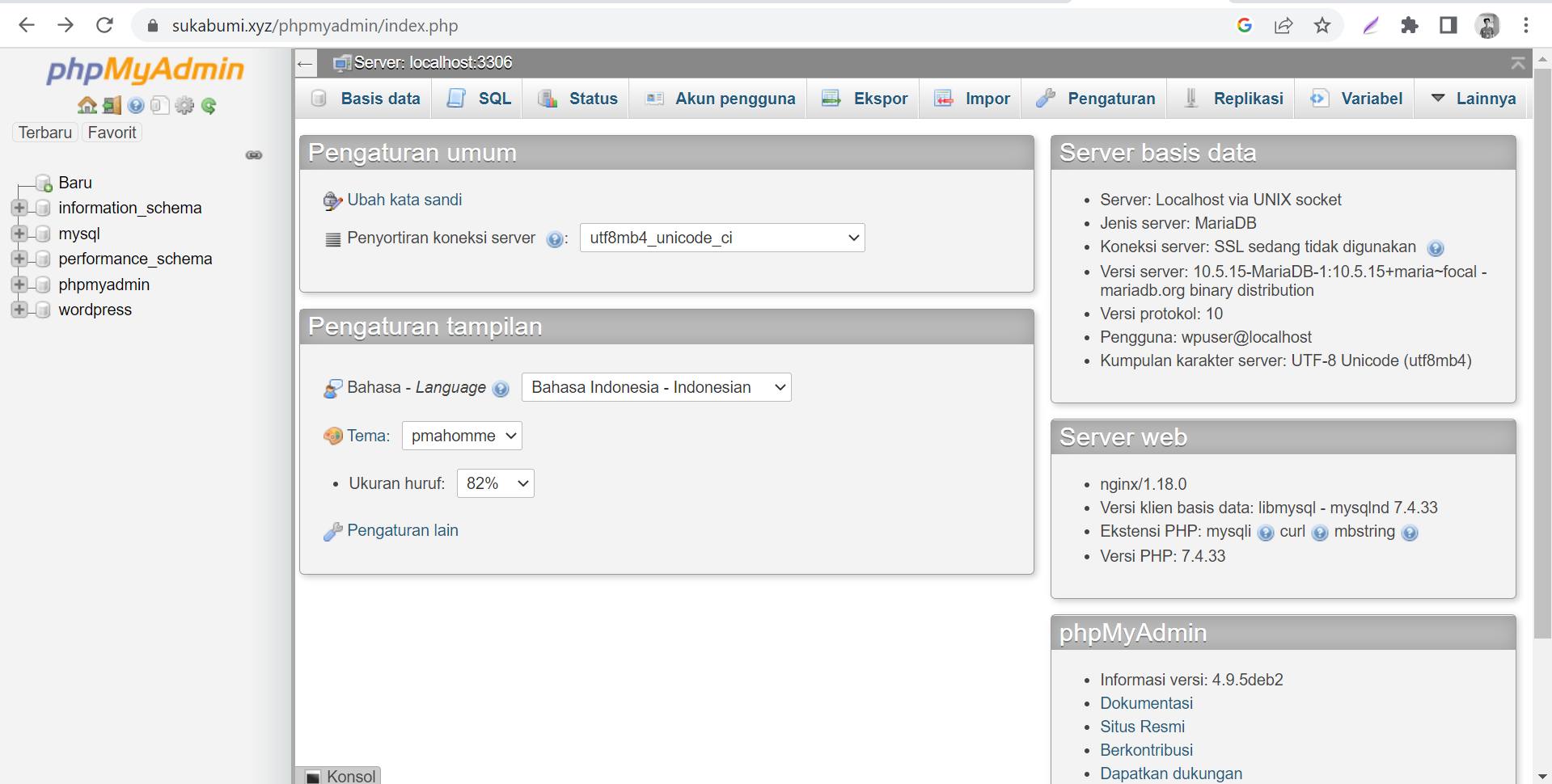Click the share page icon in address bar

coord(1283,26)
